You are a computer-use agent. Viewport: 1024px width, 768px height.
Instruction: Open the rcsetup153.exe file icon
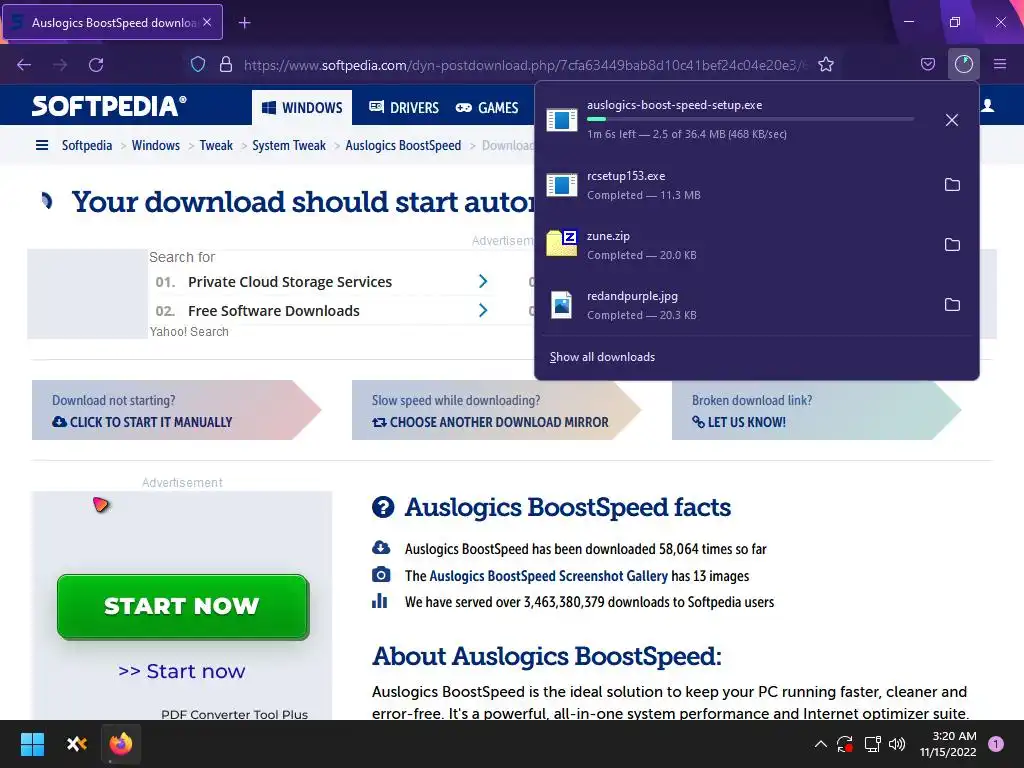(x=562, y=185)
